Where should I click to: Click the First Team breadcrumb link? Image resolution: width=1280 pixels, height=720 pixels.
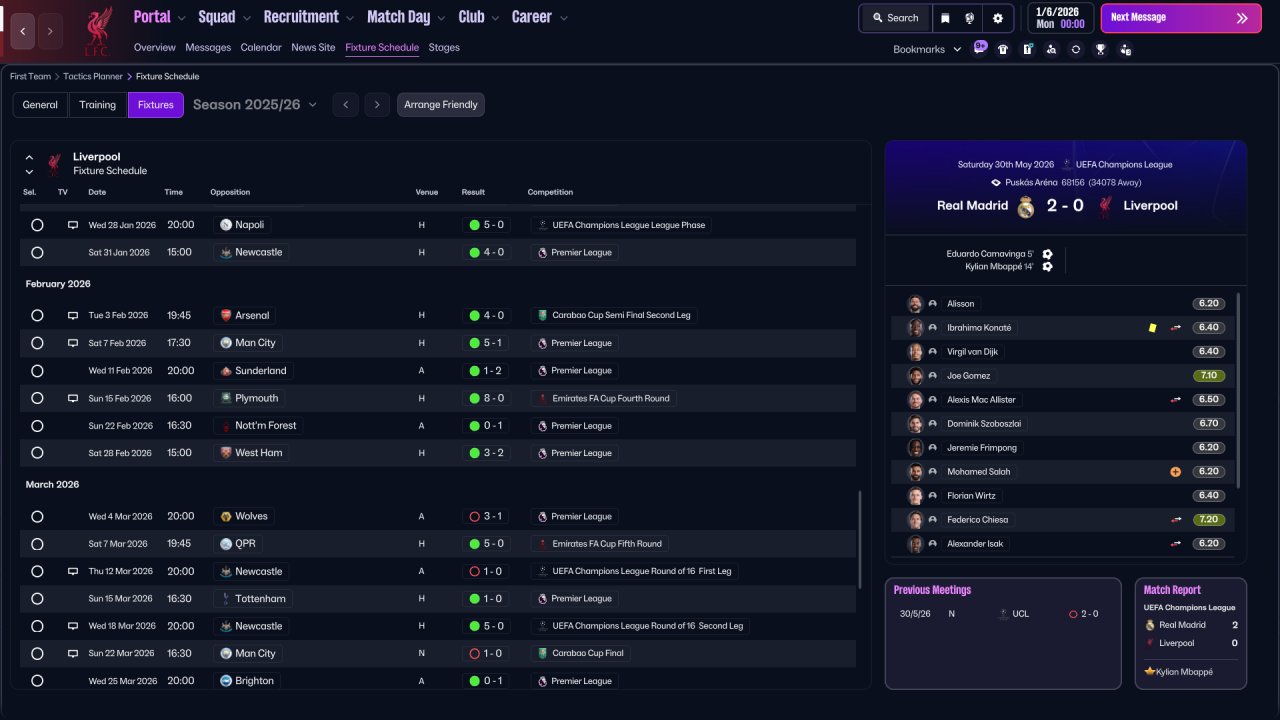point(30,76)
